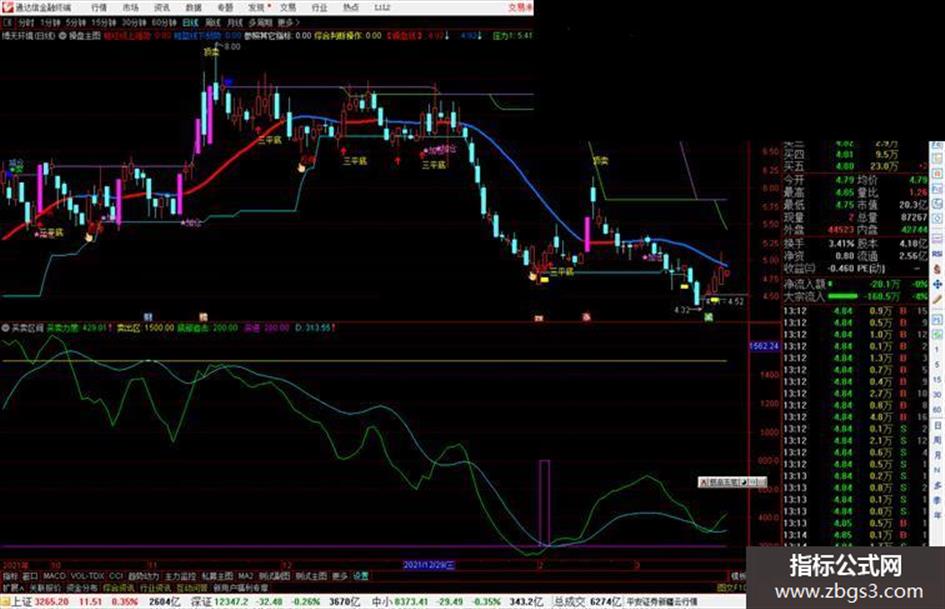Click the 设置 button in indicator bar
The height and width of the screenshot is (609, 945).
(361, 576)
